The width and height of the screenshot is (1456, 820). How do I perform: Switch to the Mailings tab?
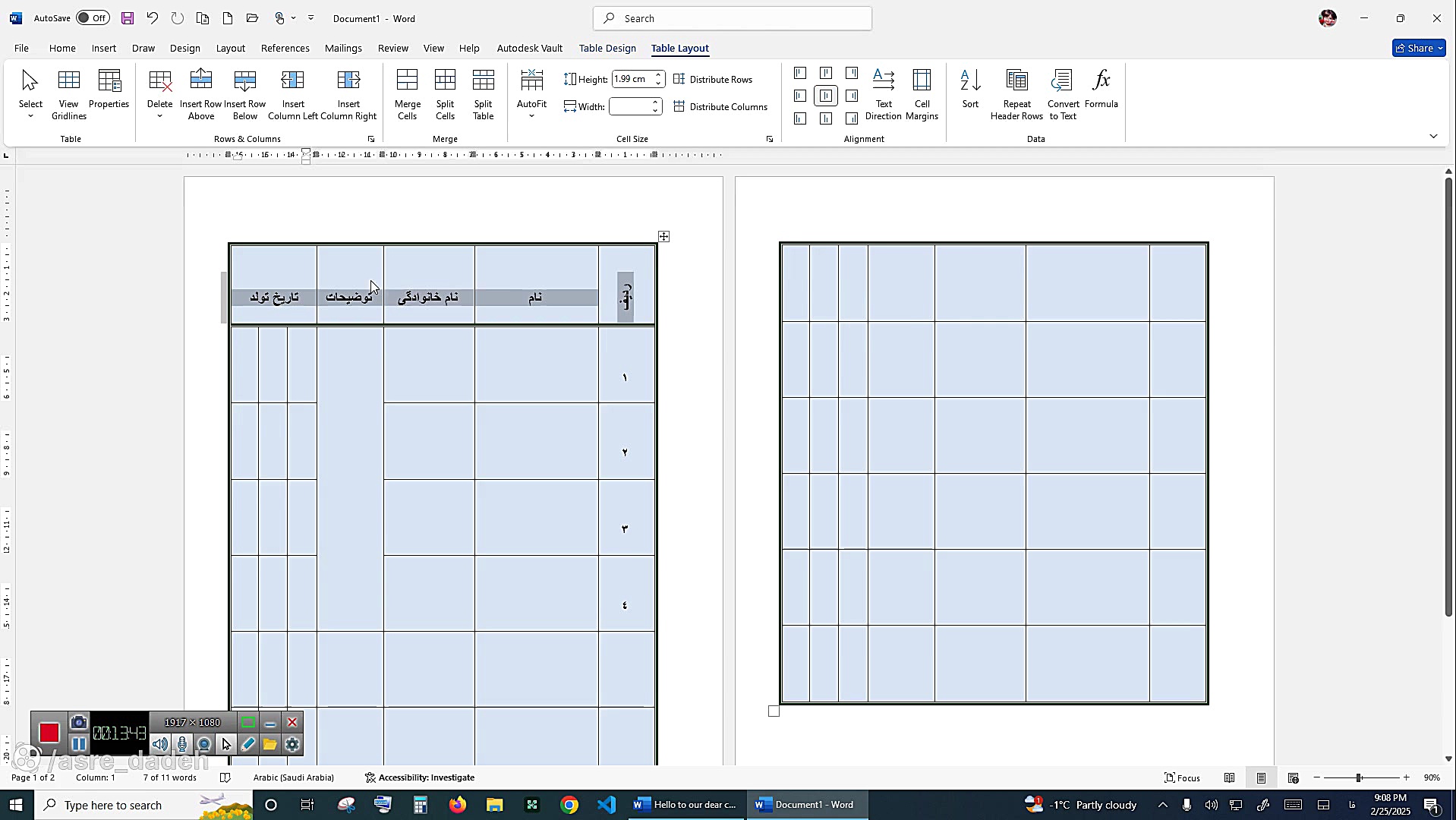(x=343, y=48)
